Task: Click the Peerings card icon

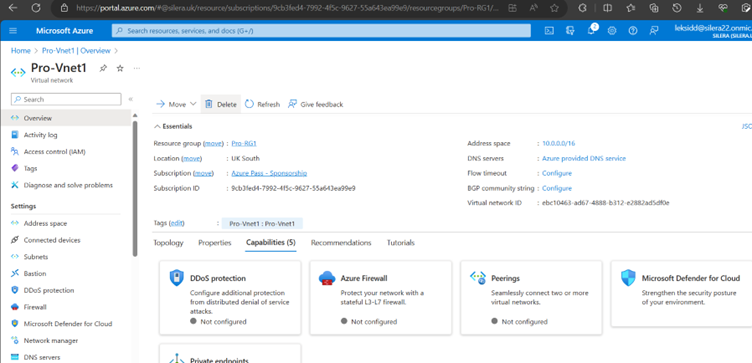Action: coord(478,278)
